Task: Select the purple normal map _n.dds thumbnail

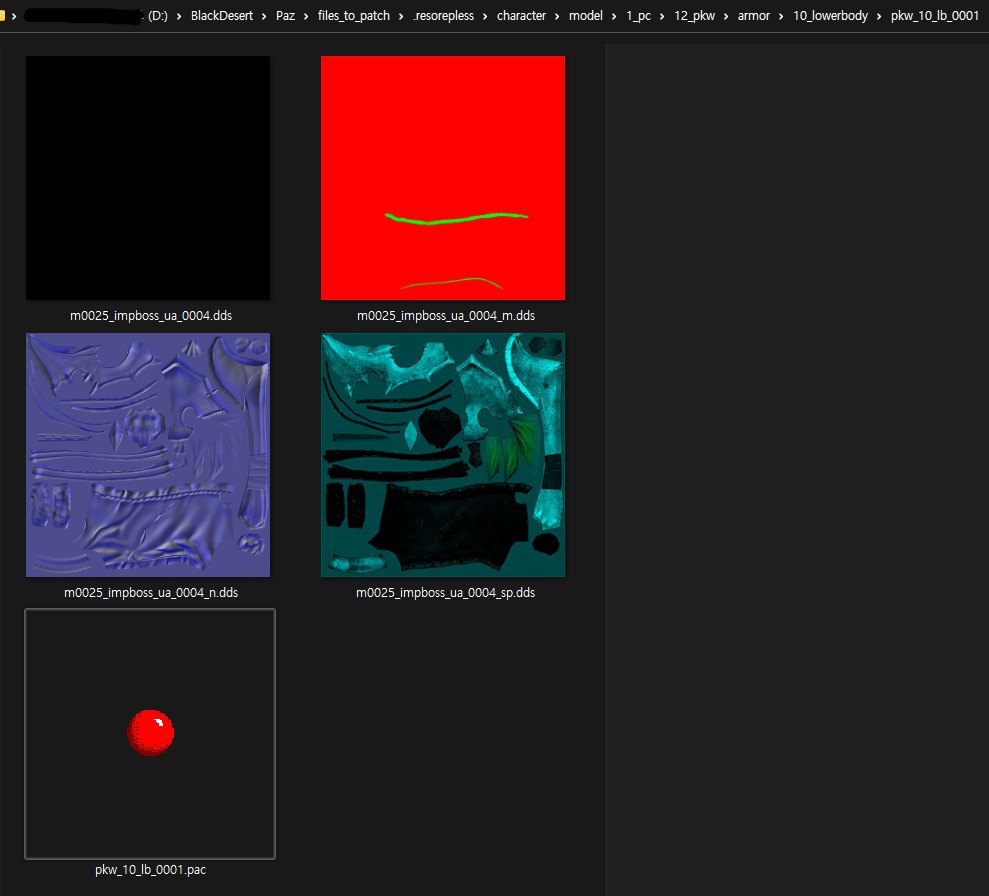Action: [x=148, y=454]
